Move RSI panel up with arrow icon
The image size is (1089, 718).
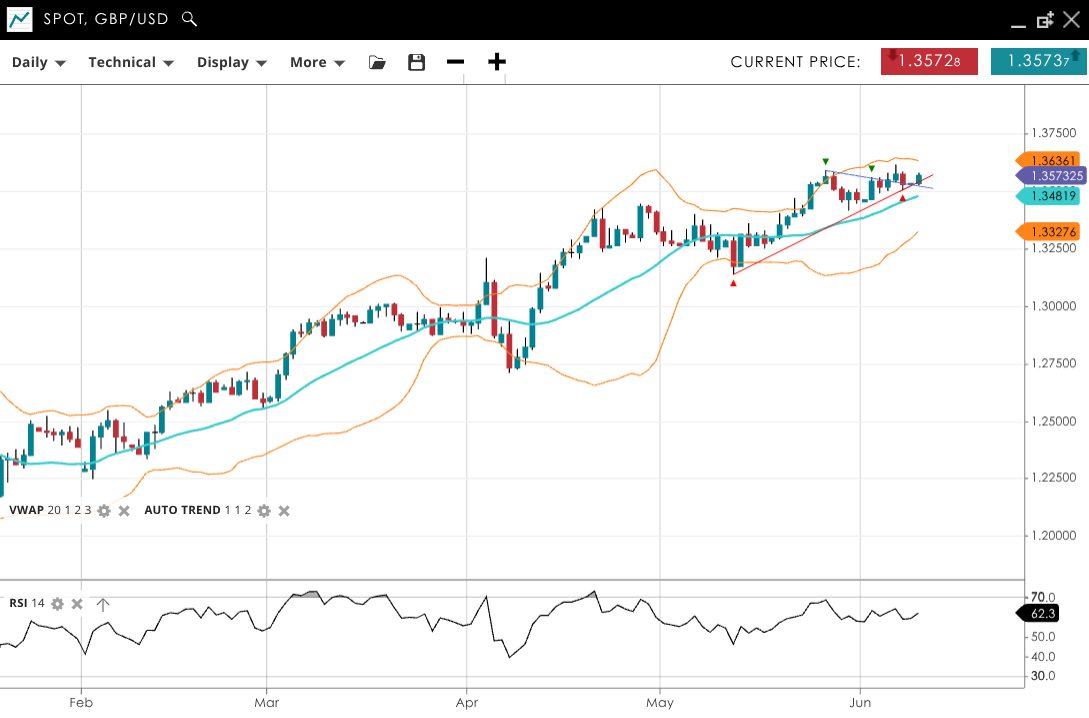[x=102, y=603]
